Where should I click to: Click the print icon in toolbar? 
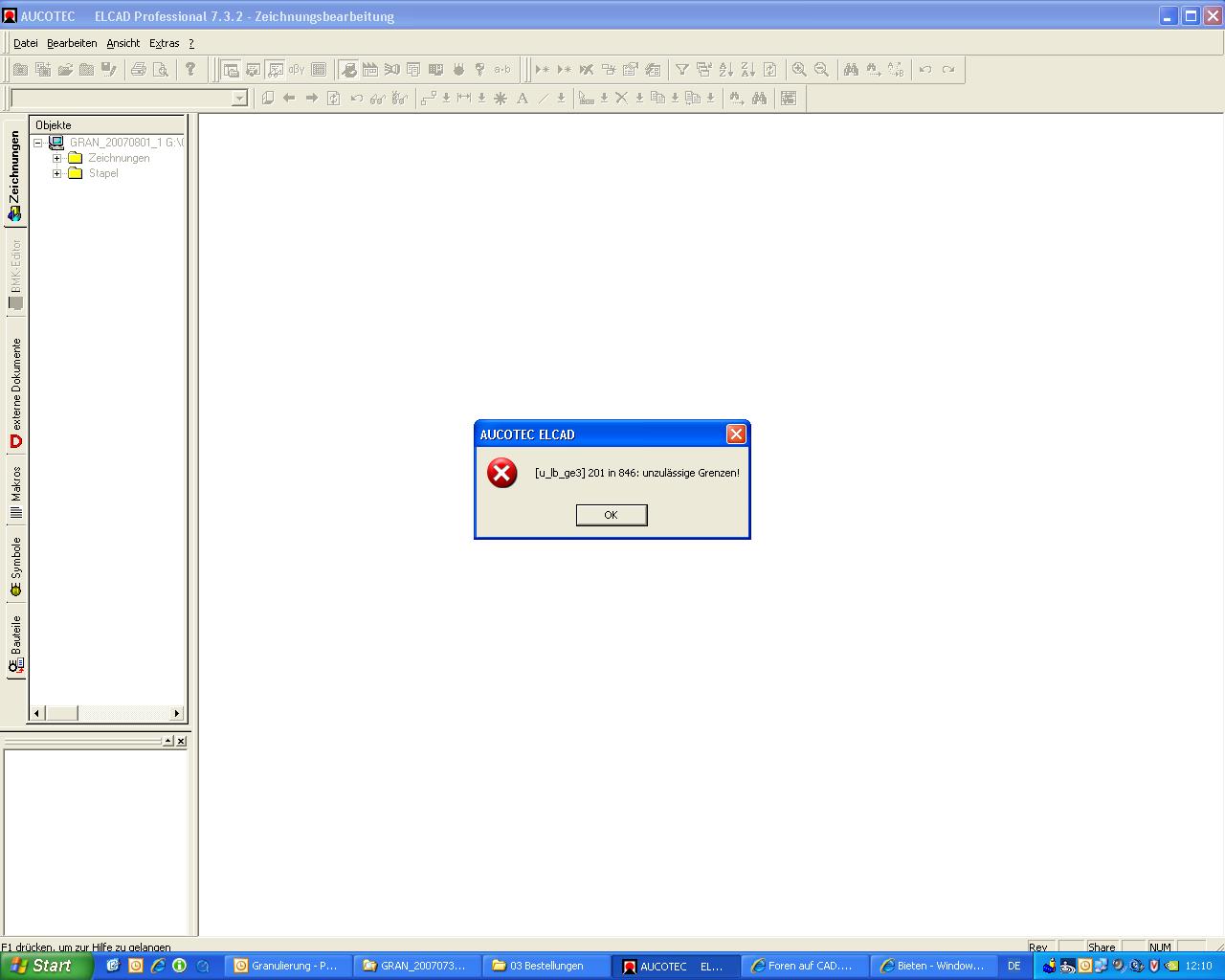pos(138,69)
